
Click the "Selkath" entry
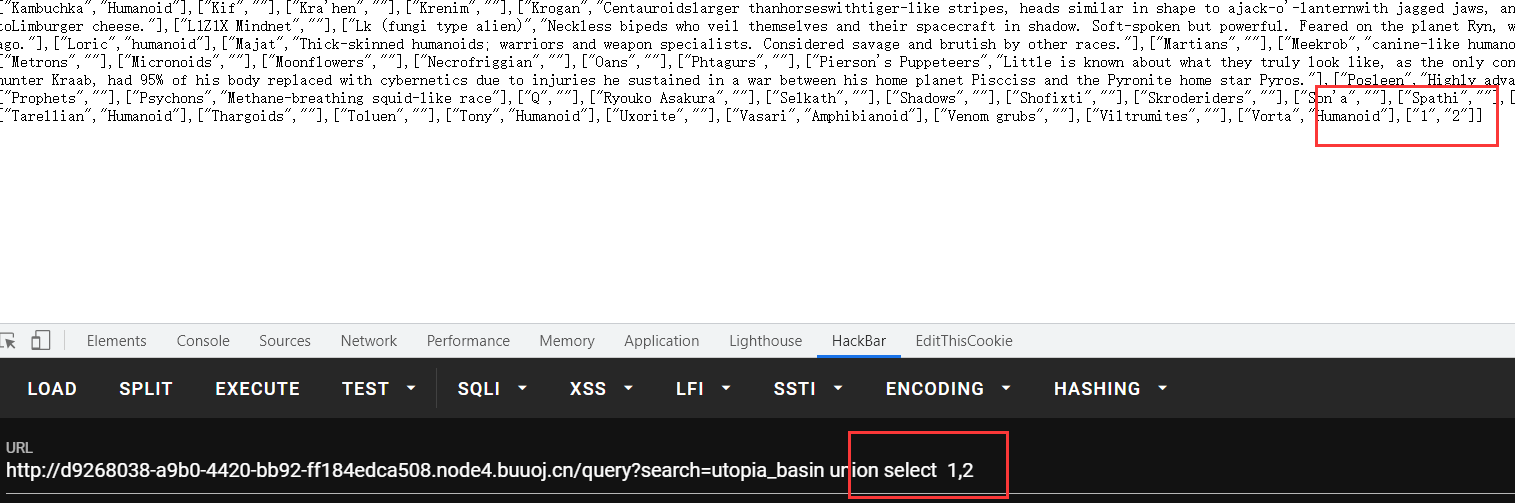pyautogui.click(x=810, y=98)
